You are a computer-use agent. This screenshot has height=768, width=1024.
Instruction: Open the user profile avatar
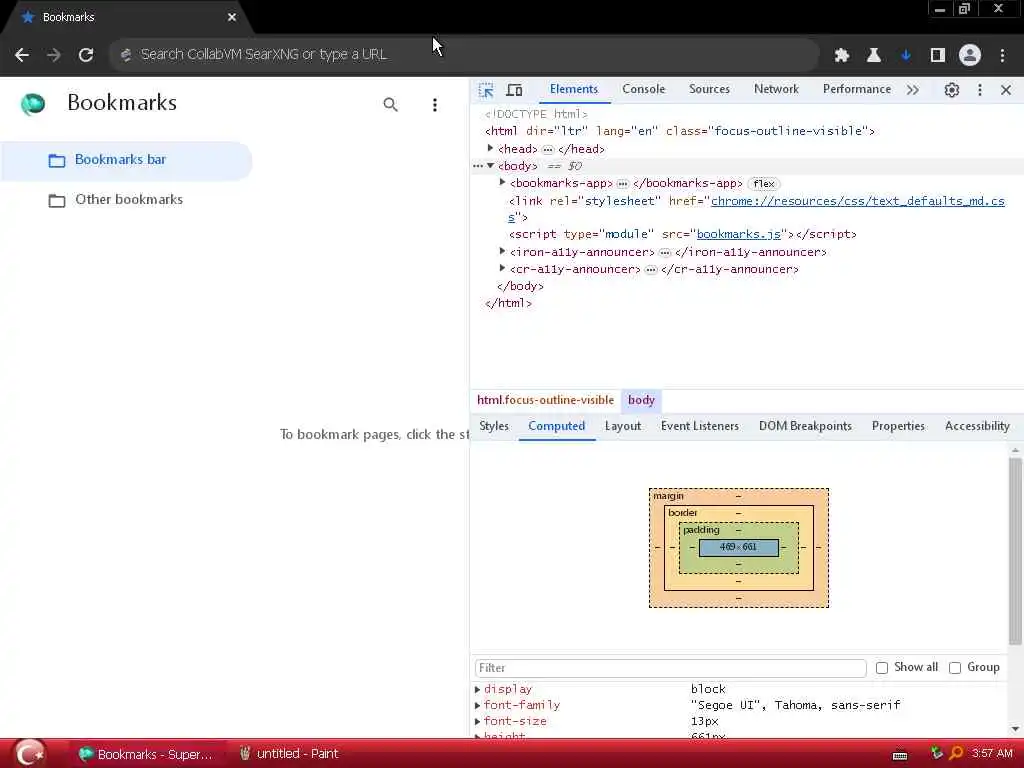[970, 56]
